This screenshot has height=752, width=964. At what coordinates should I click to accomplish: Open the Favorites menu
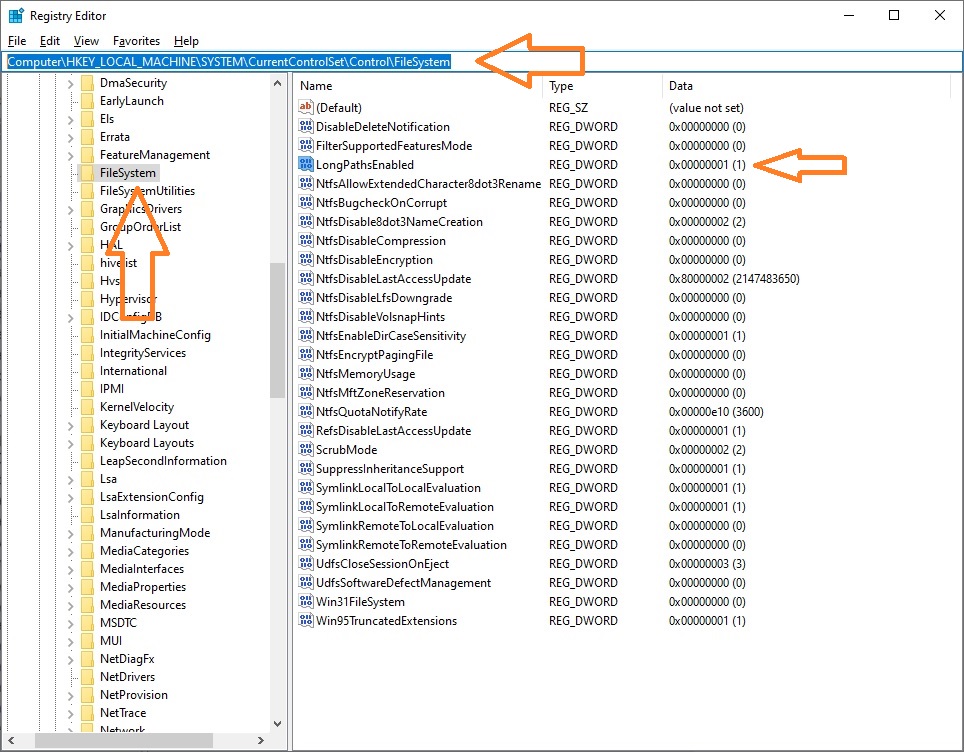136,41
